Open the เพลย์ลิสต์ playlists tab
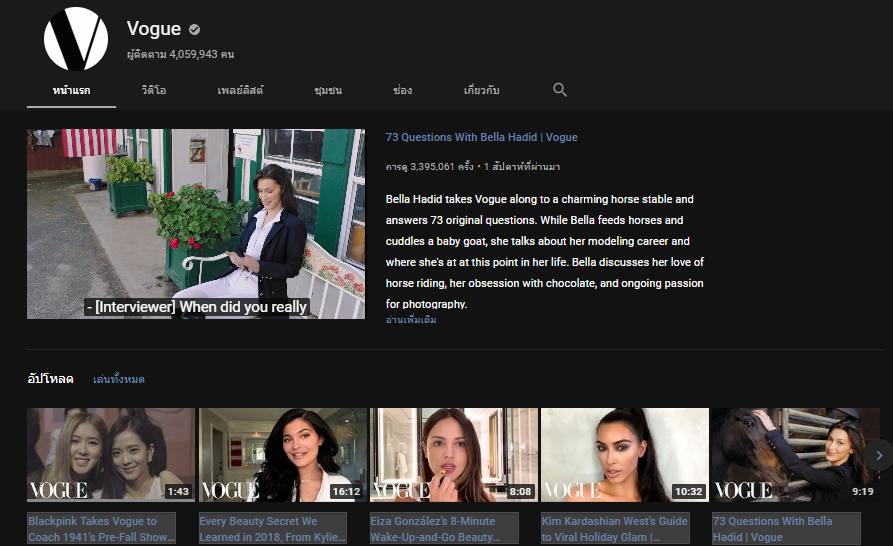This screenshot has width=893, height=546. point(240,90)
